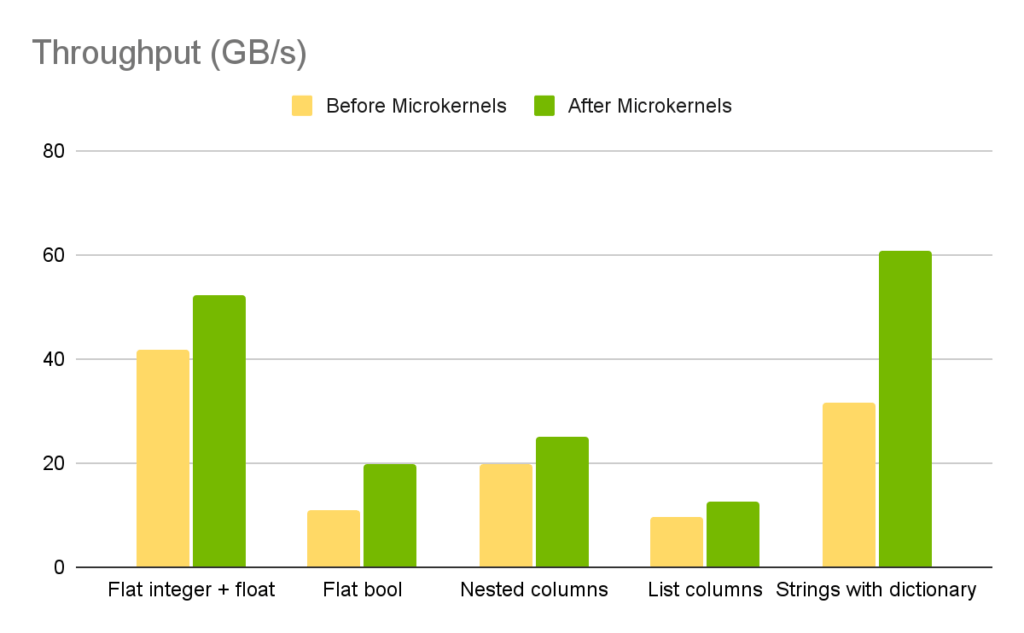Image resolution: width=1024 pixels, height=633 pixels.
Task: Click the Throughput (GB/s) chart title
Action: coord(169,53)
